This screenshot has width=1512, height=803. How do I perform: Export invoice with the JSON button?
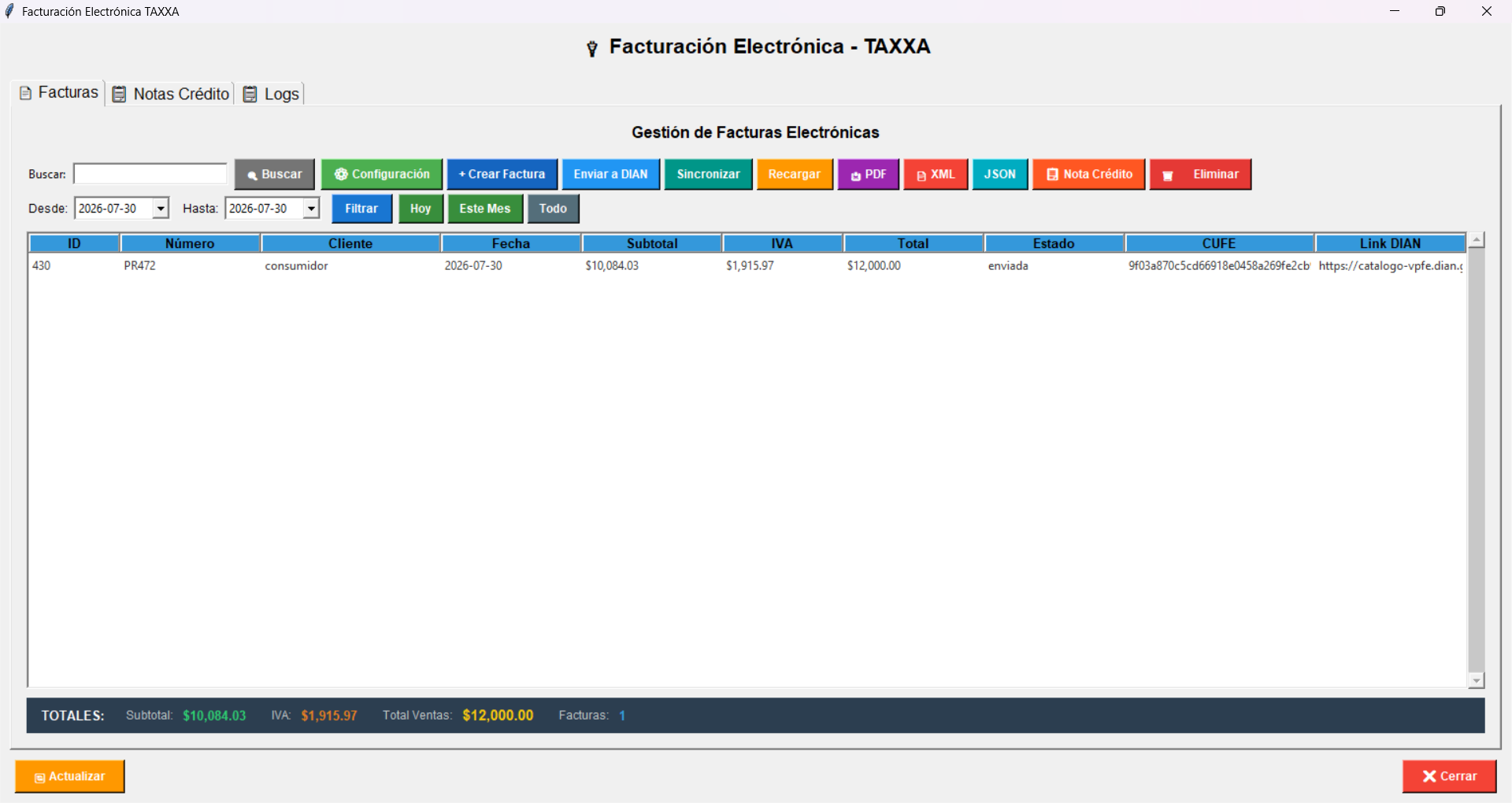coord(1000,174)
